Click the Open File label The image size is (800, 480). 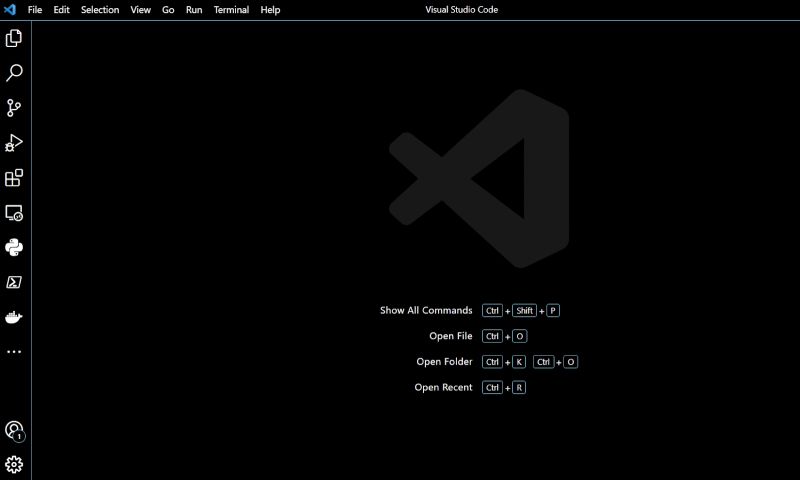(x=451, y=336)
